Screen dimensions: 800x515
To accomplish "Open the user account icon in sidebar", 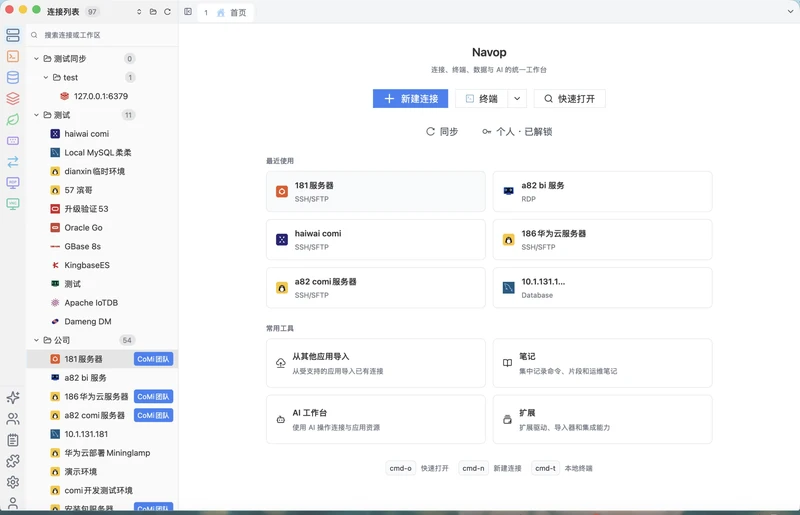I will pos(13,503).
